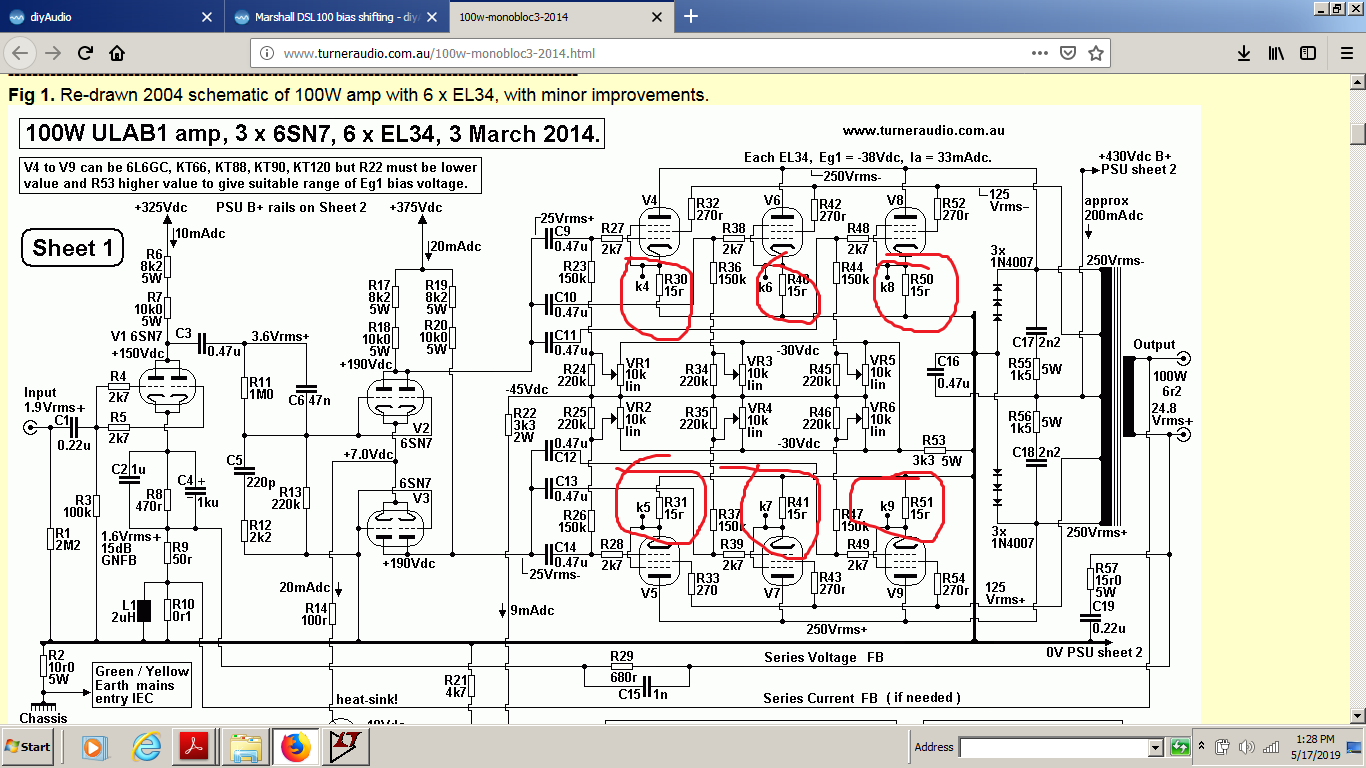This screenshot has height=768, width=1366.
Task: Close the 100w-monobloc3-2014 tab
Action: [656, 17]
